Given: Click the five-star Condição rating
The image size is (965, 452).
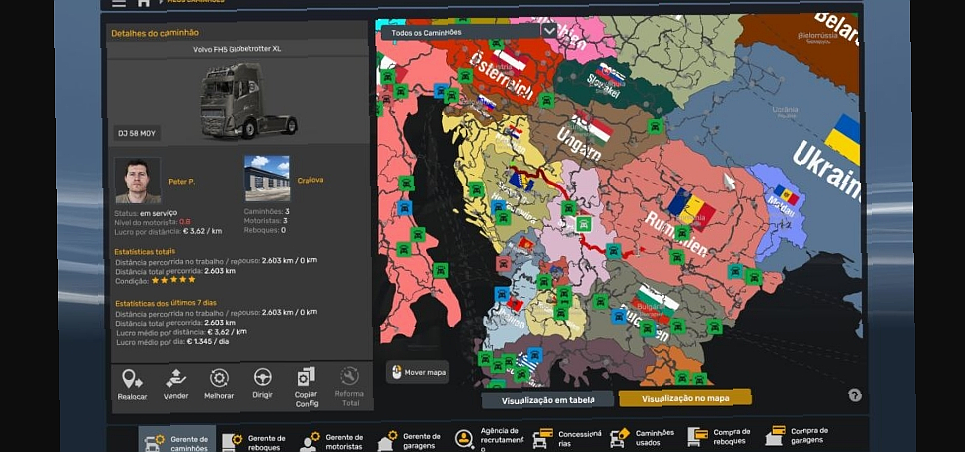Looking at the screenshot, I should [x=174, y=280].
